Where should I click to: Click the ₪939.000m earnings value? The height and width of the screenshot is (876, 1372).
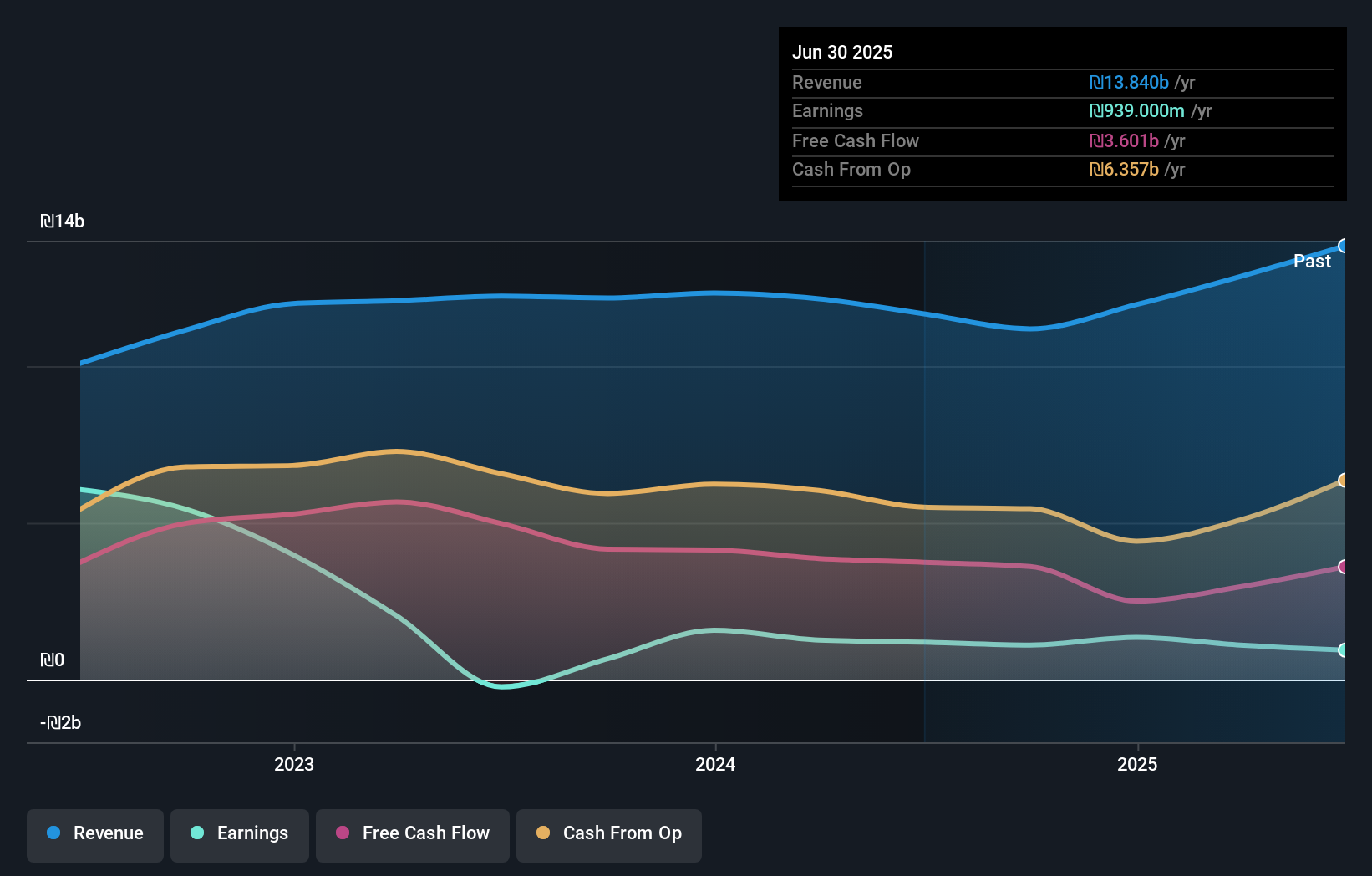[x=1137, y=111]
